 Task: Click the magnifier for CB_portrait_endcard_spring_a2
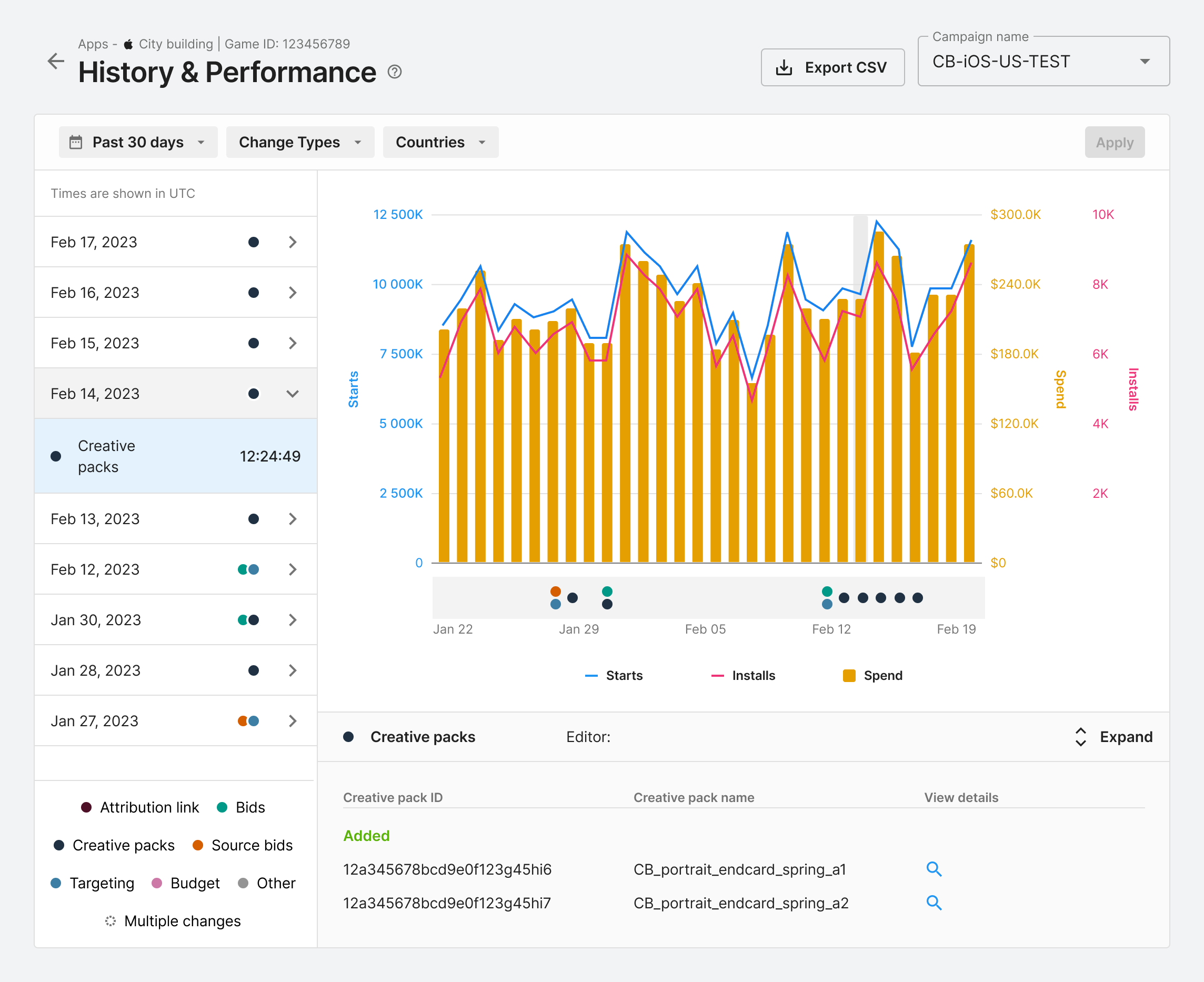pyautogui.click(x=934, y=903)
